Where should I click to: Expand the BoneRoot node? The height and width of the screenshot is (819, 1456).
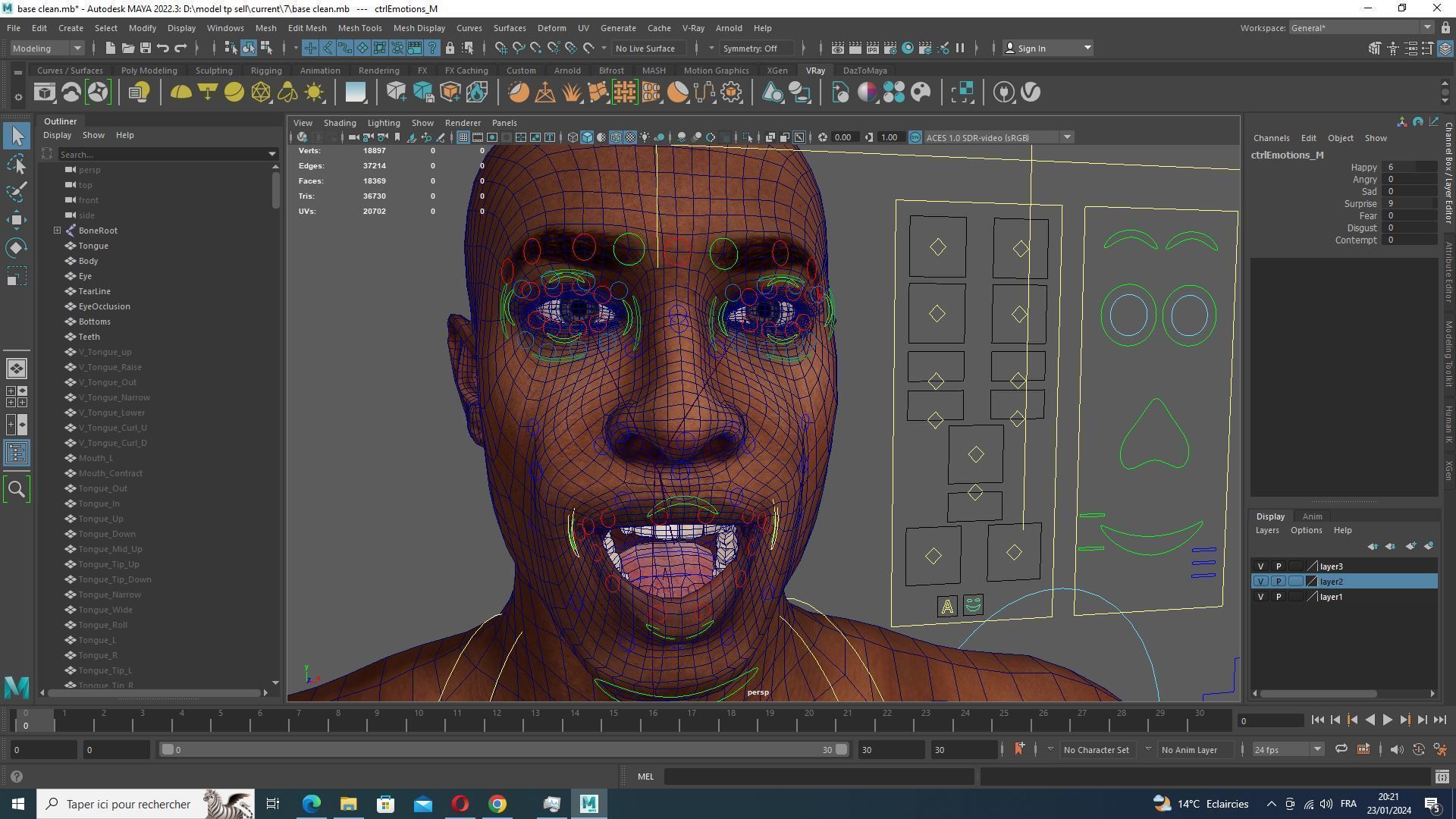57,231
